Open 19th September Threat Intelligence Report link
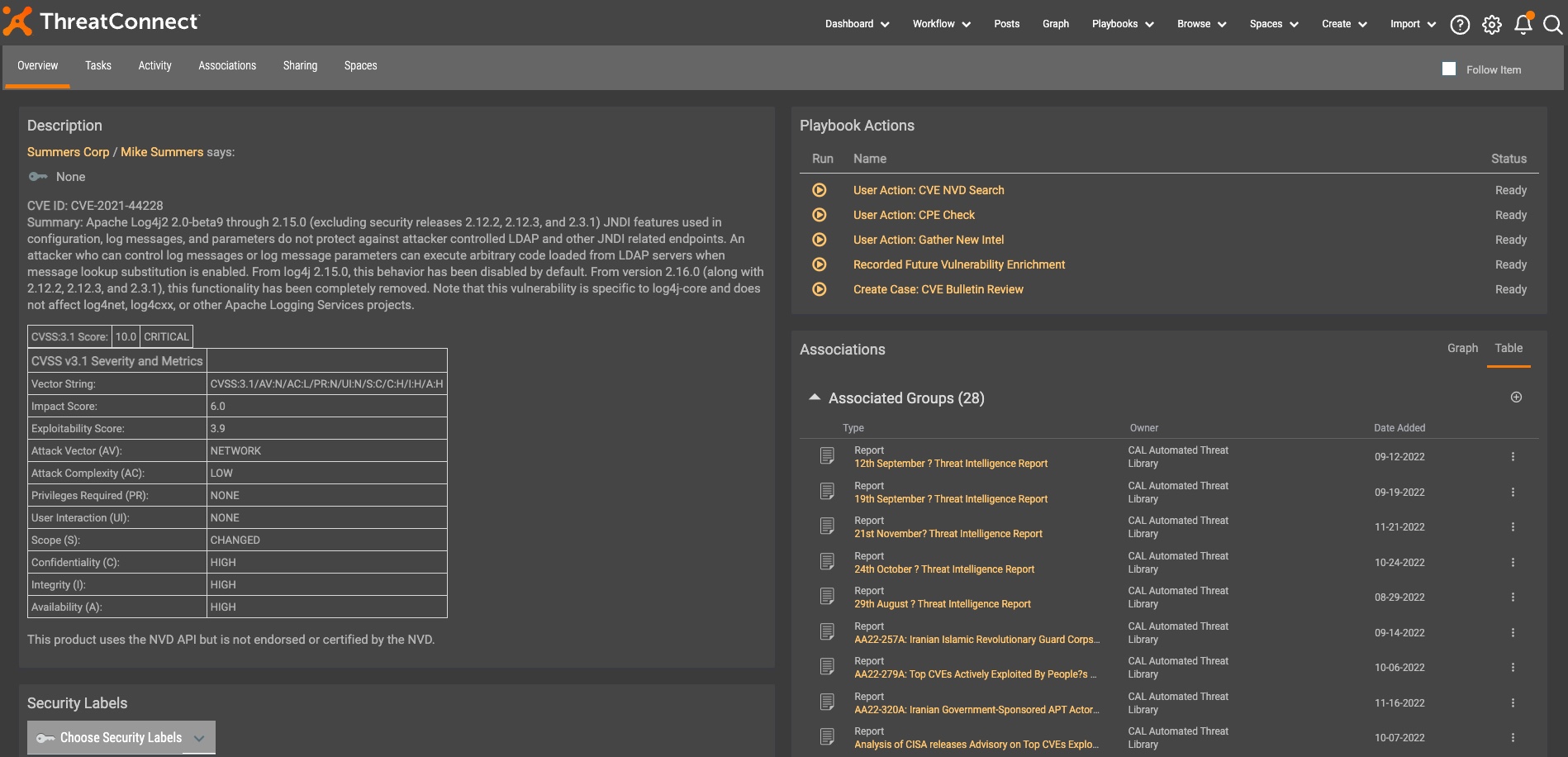This screenshot has height=757, width=1568. (x=951, y=499)
